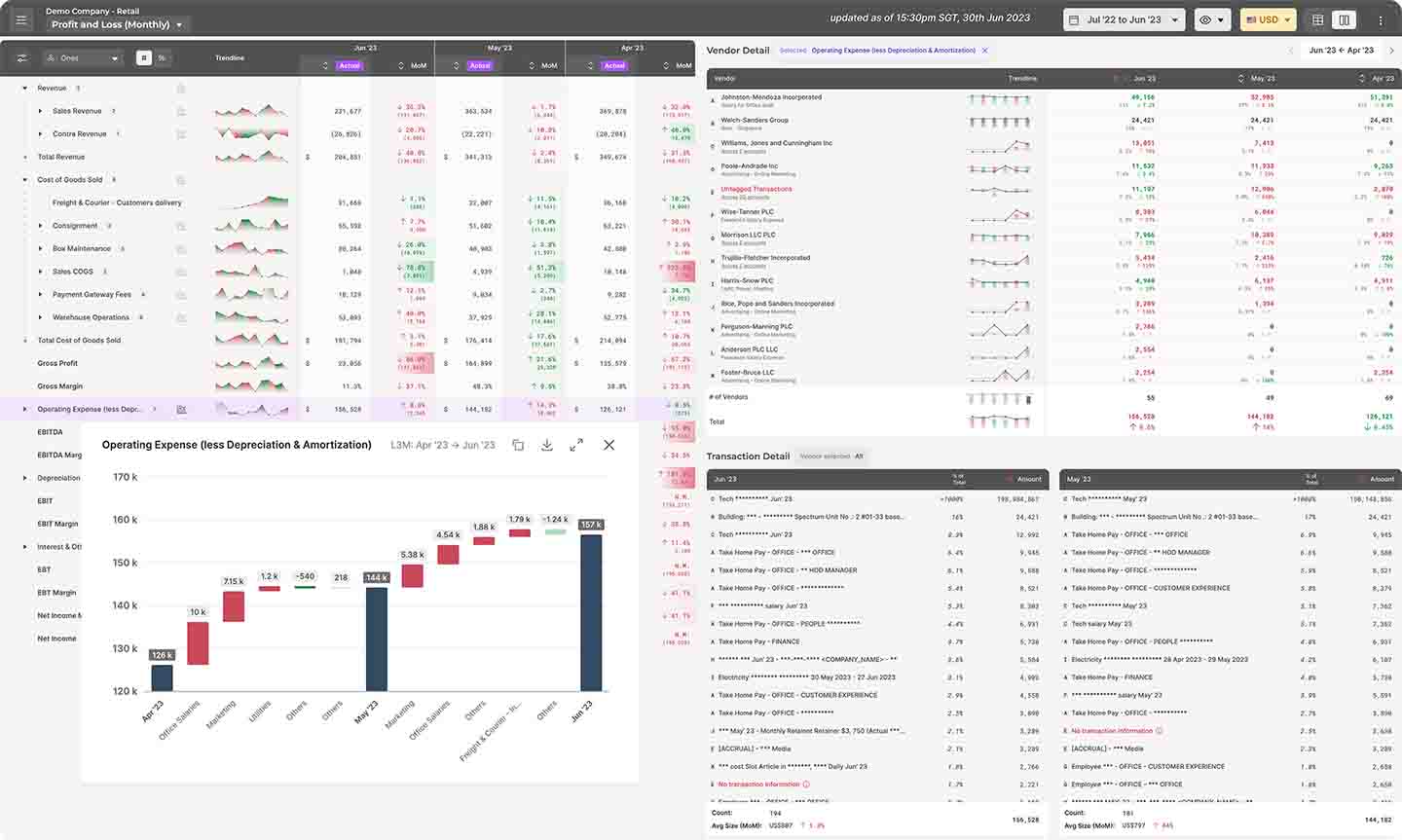Sort Vendor Detail May '23 column

click(1240, 78)
